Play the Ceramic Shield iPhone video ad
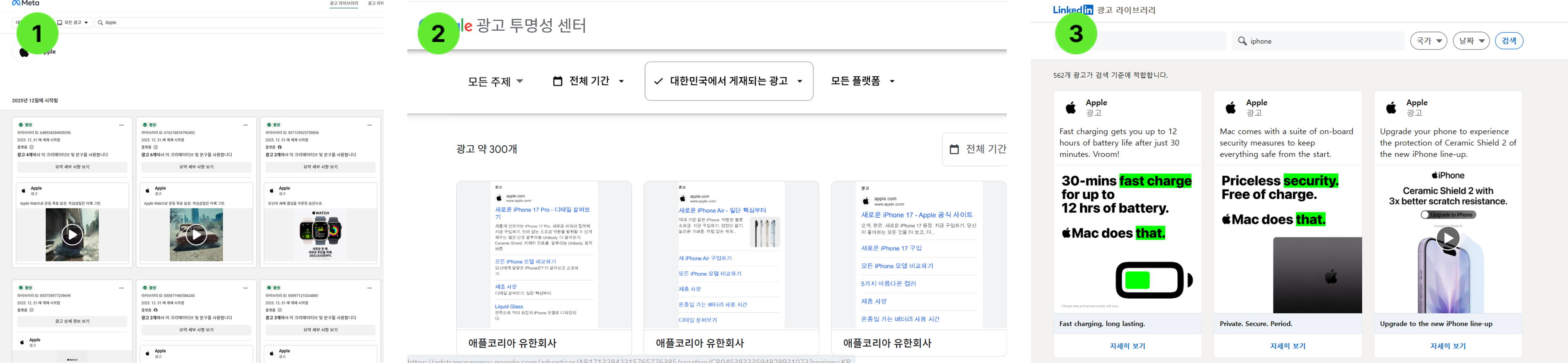Viewport: 1568px width, 363px height. (x=1447, y=238)
